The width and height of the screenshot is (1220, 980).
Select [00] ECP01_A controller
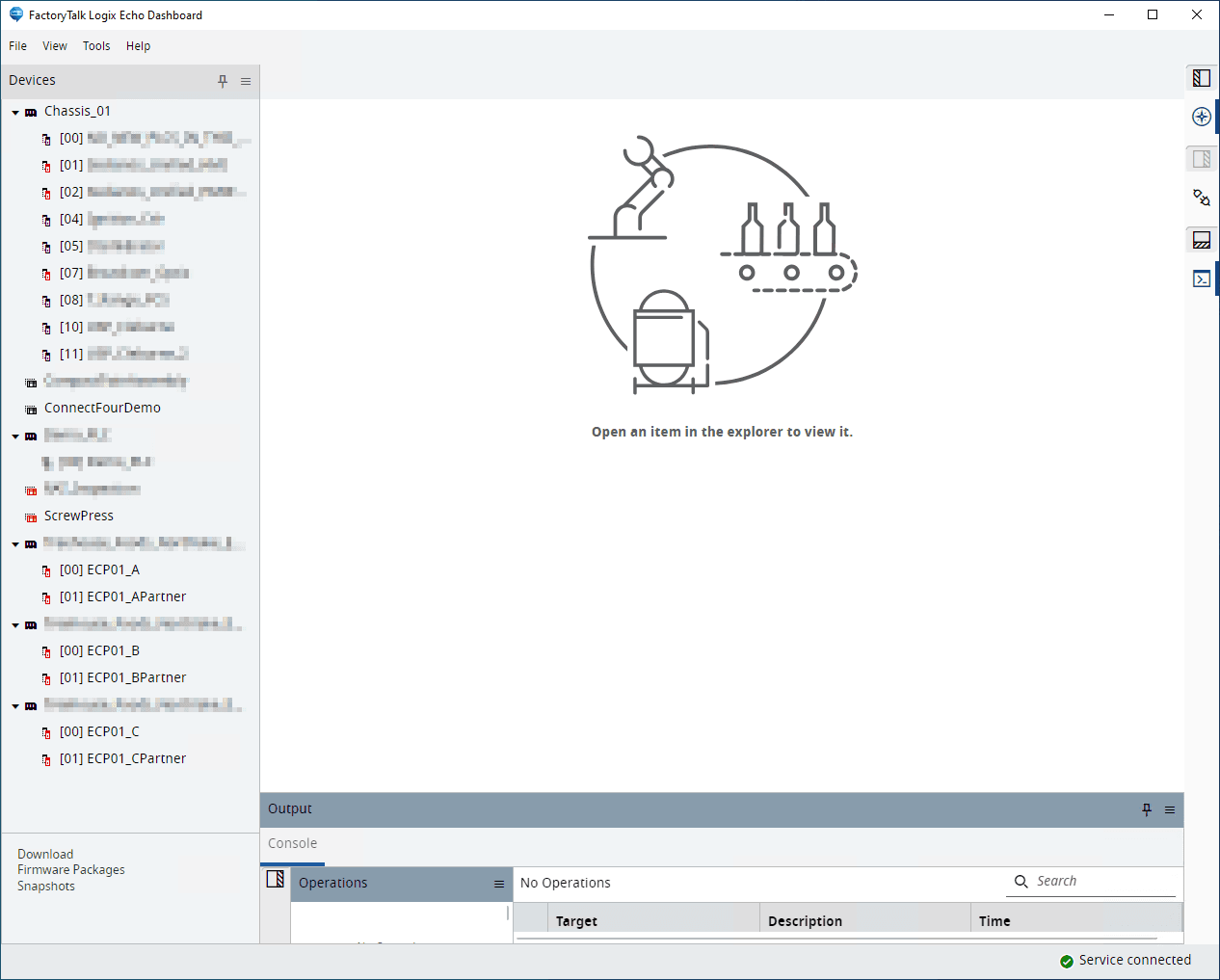click(99, 569)
